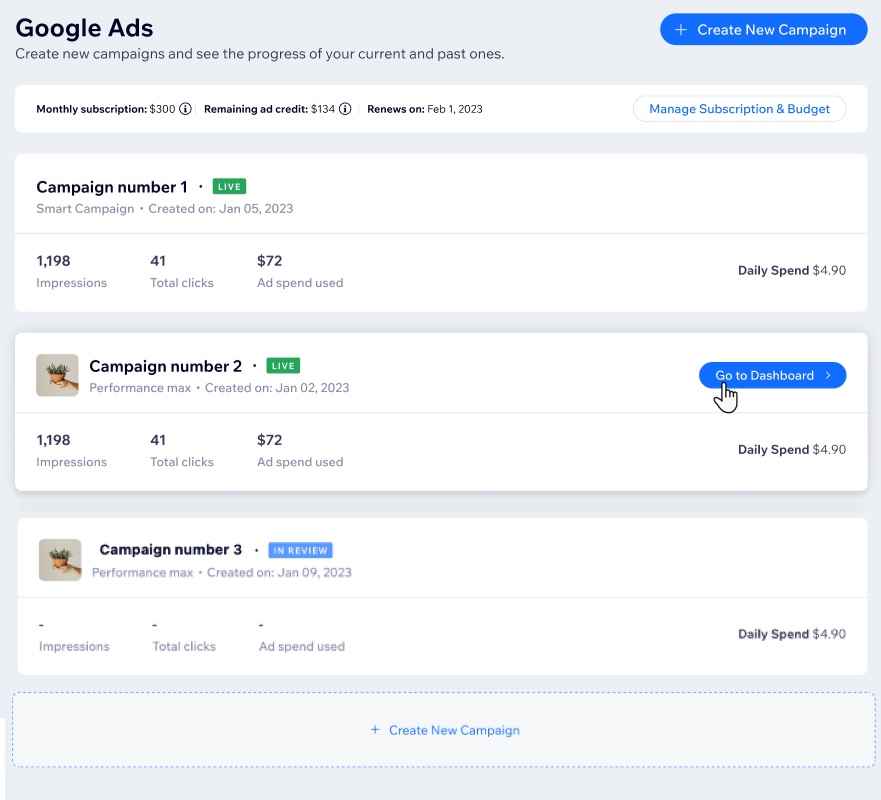Click Go to Dashboard for Campaign number 2
The height and width of the screenshot is (800, 881).
click(x=772, y=375)
